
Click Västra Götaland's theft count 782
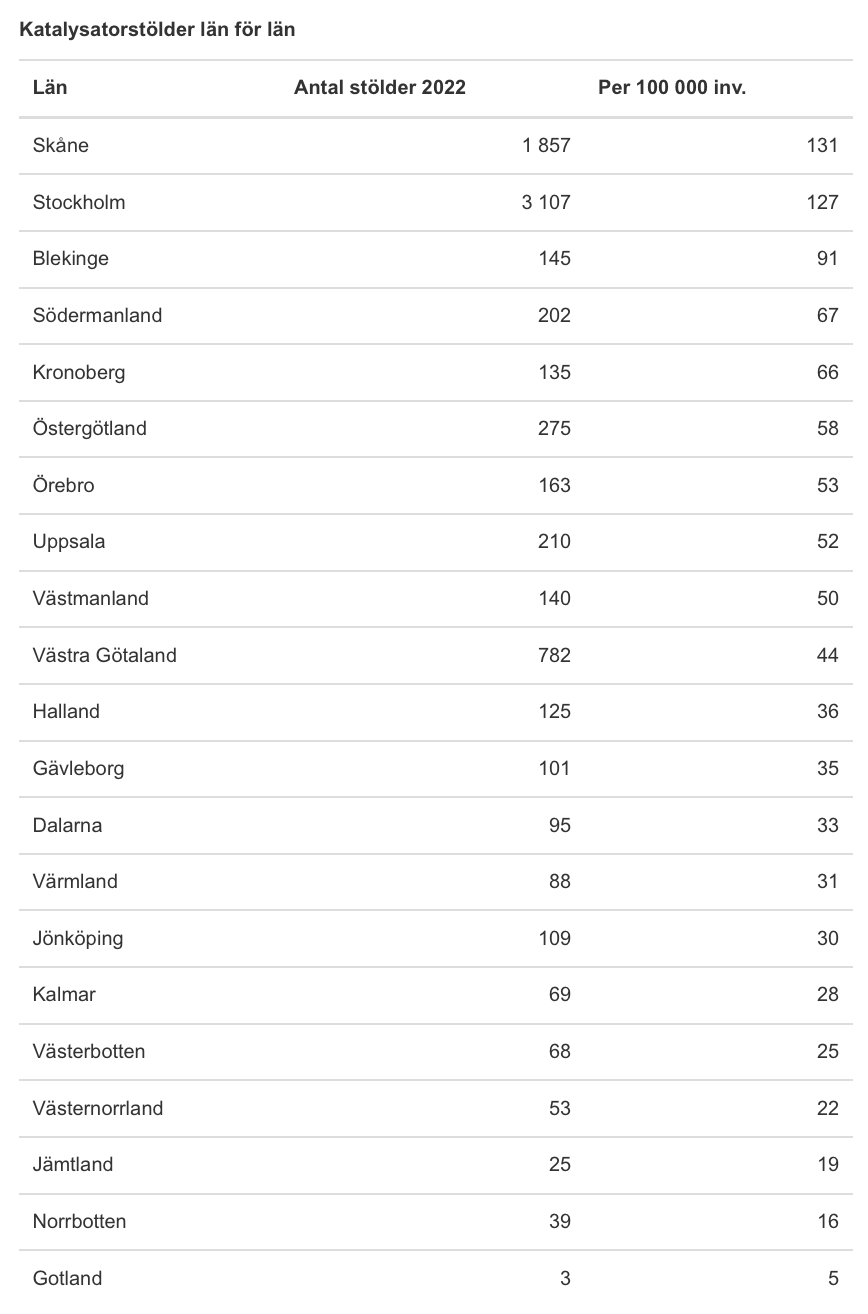554,655
